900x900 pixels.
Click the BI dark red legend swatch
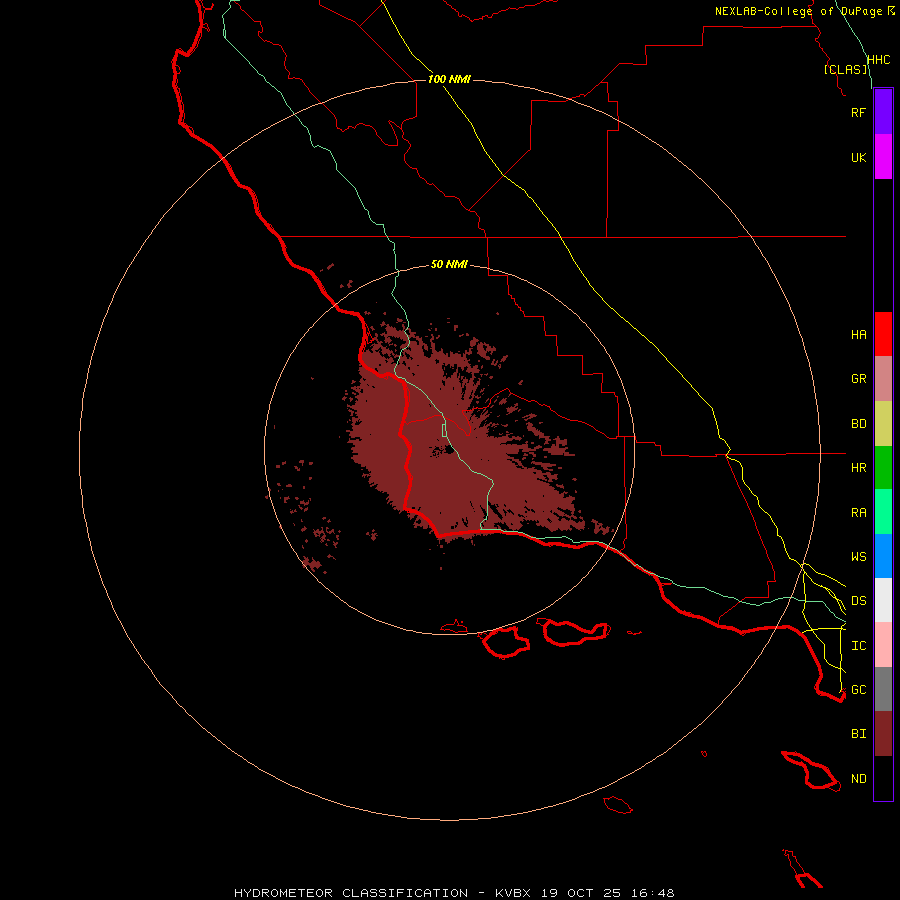[883, 734]
